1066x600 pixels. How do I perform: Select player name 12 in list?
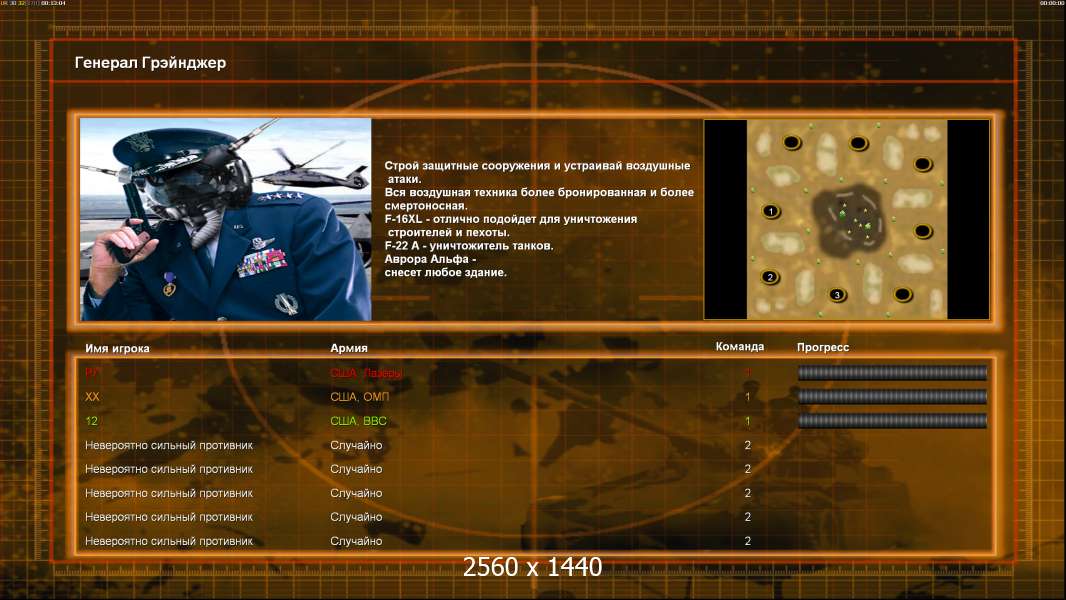point(92,421)
